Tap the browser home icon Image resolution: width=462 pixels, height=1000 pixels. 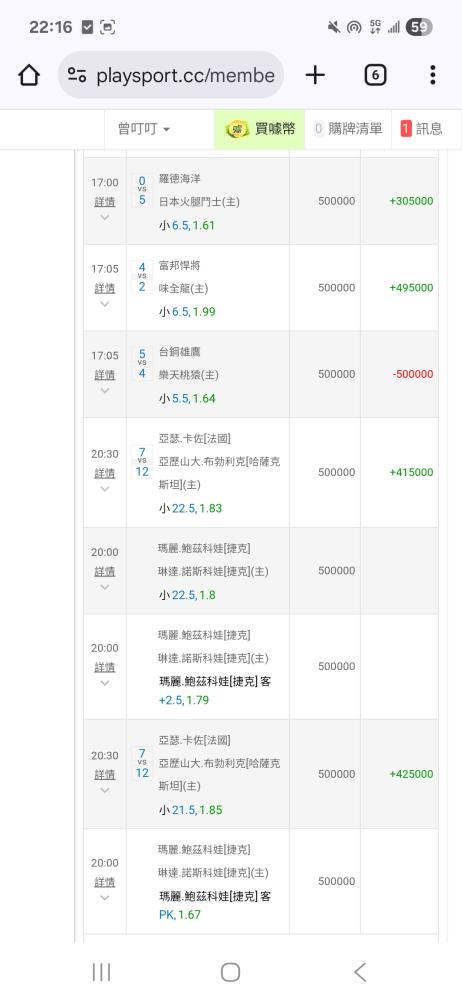pyautogui.click(x=29, y=75)
